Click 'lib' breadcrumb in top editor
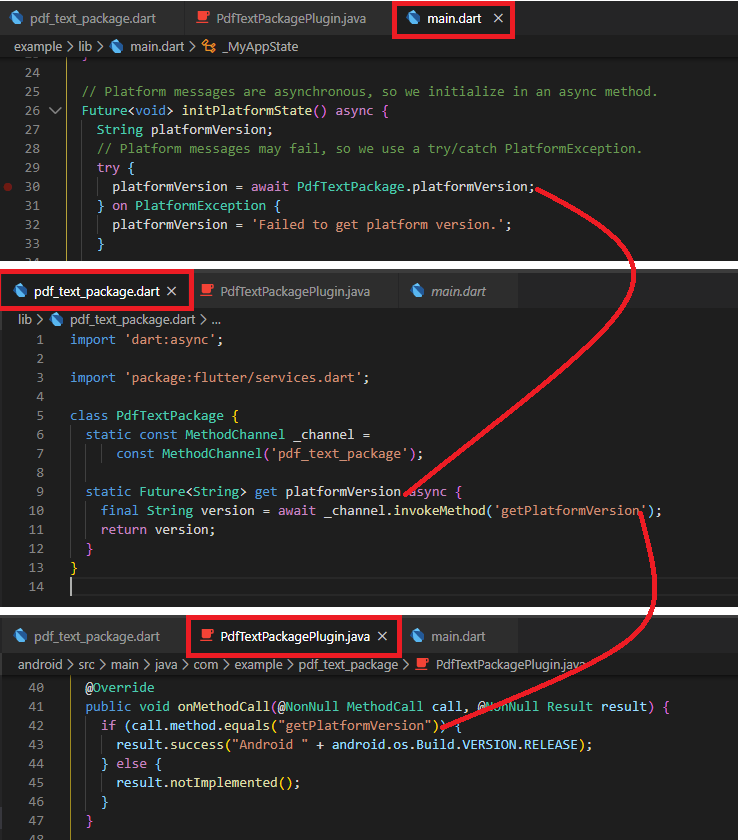 pyautogui.click(x=85, y=47)
